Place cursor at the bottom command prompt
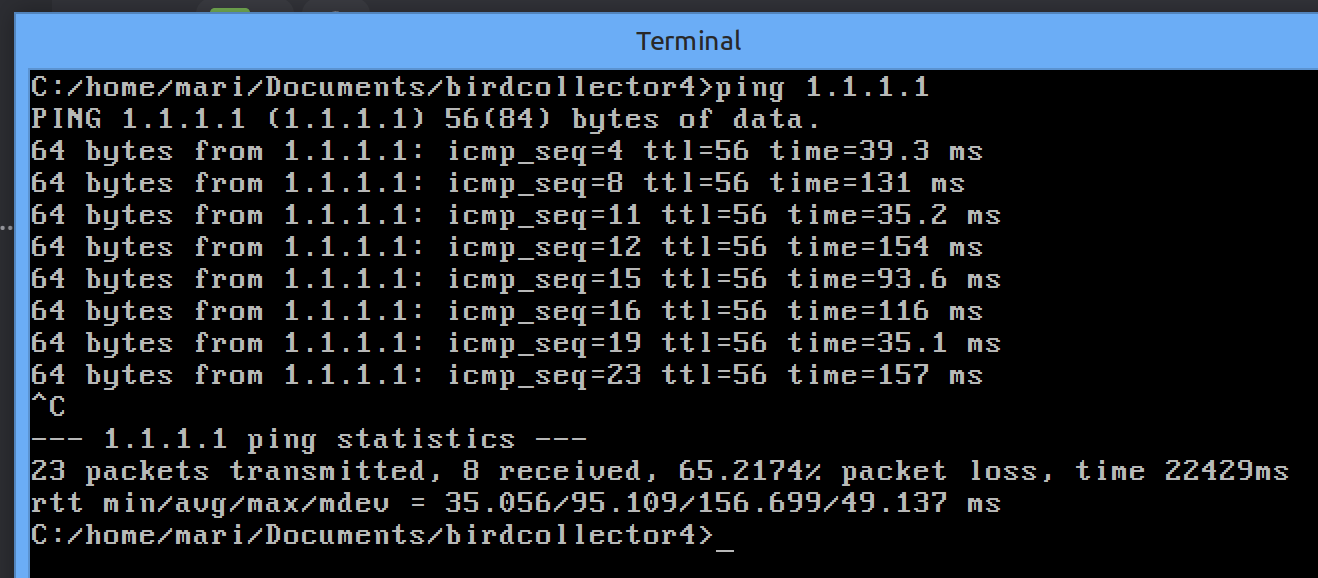Image resolution: width=1318 pixels, height=578 pixels. click(x=725, y=536)
